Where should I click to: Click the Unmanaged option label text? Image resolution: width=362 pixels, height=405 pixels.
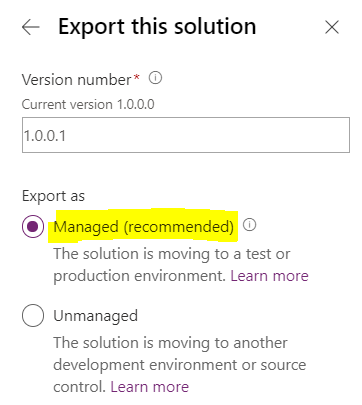pyautogui.click(x=95, y=316)
